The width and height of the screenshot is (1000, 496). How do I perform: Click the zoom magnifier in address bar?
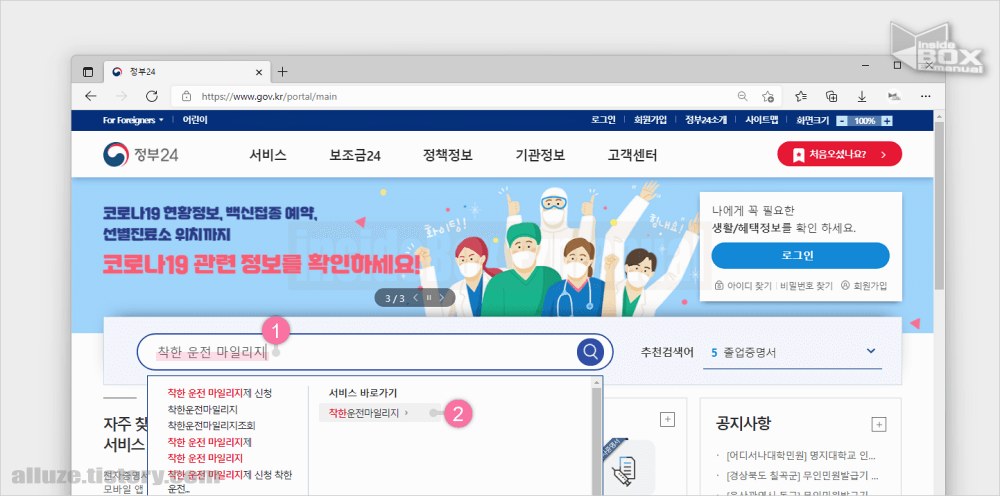click(742, 96)
